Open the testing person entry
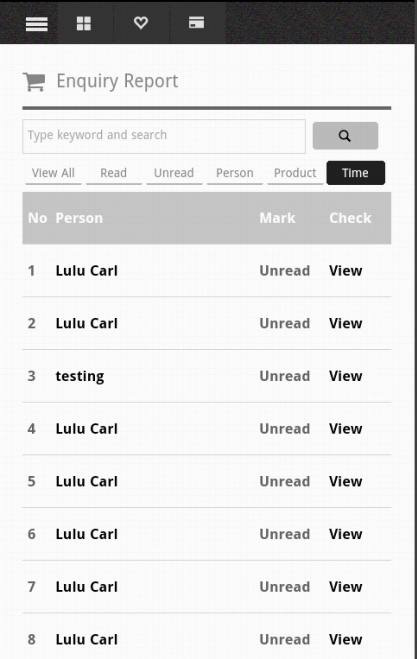 (80, 376)
